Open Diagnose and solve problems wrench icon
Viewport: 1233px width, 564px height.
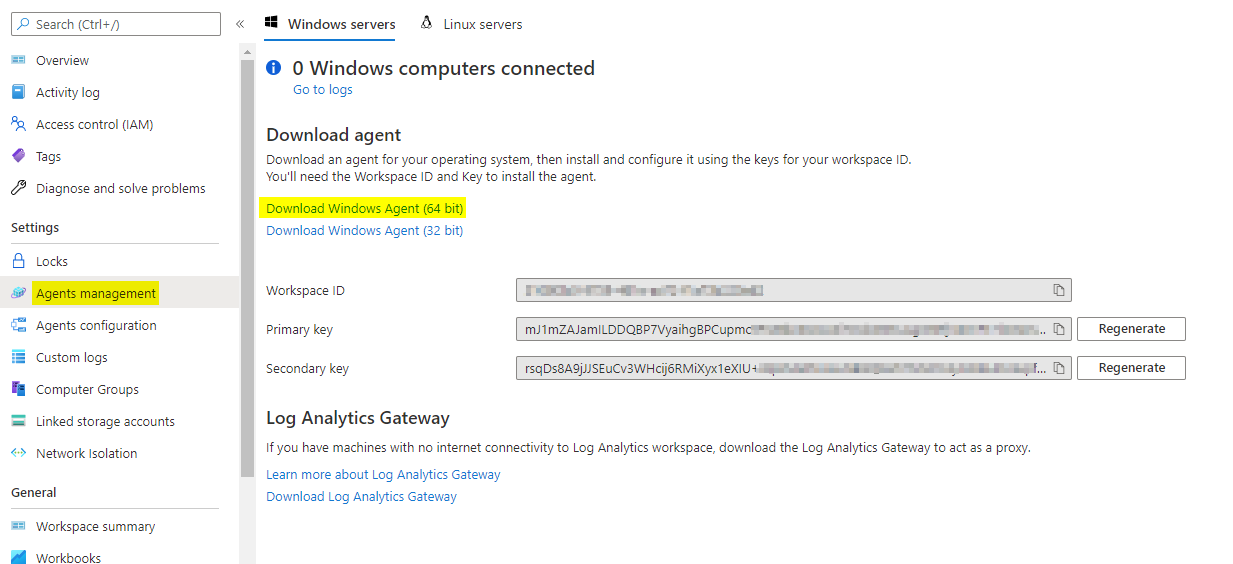tap(18, 188)
